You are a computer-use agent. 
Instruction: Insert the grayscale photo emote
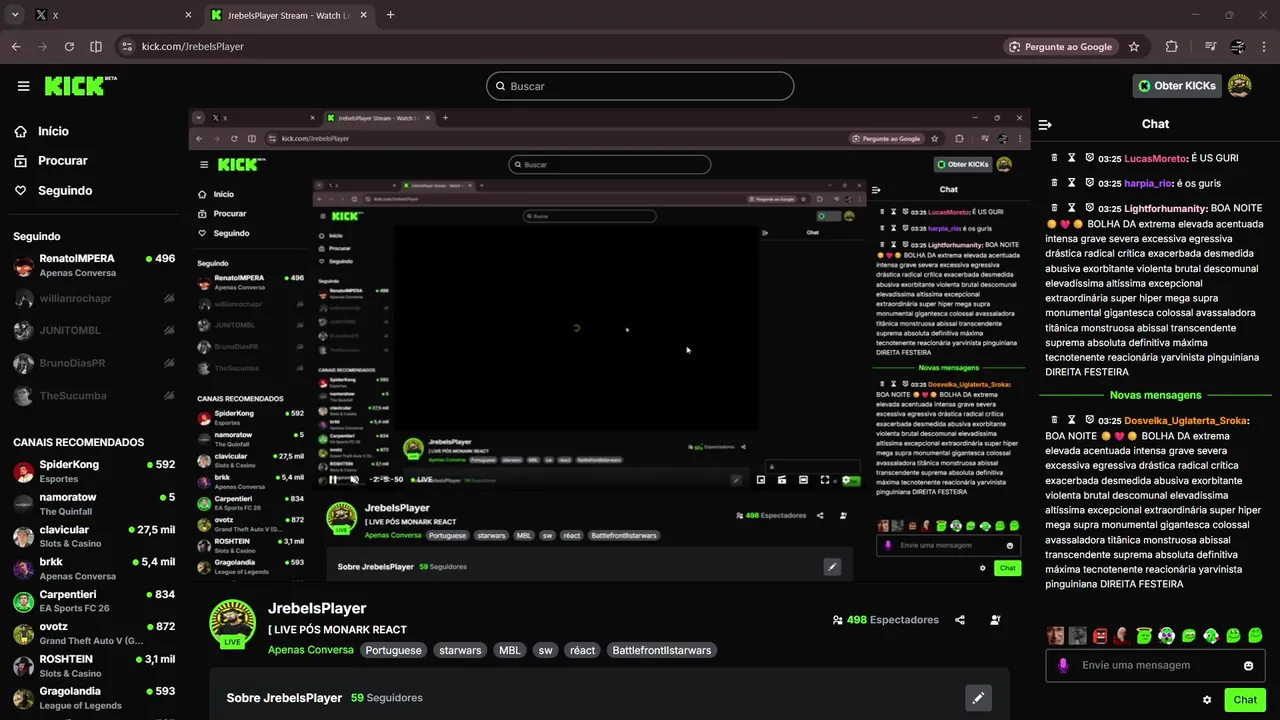tap(1077, 635)
